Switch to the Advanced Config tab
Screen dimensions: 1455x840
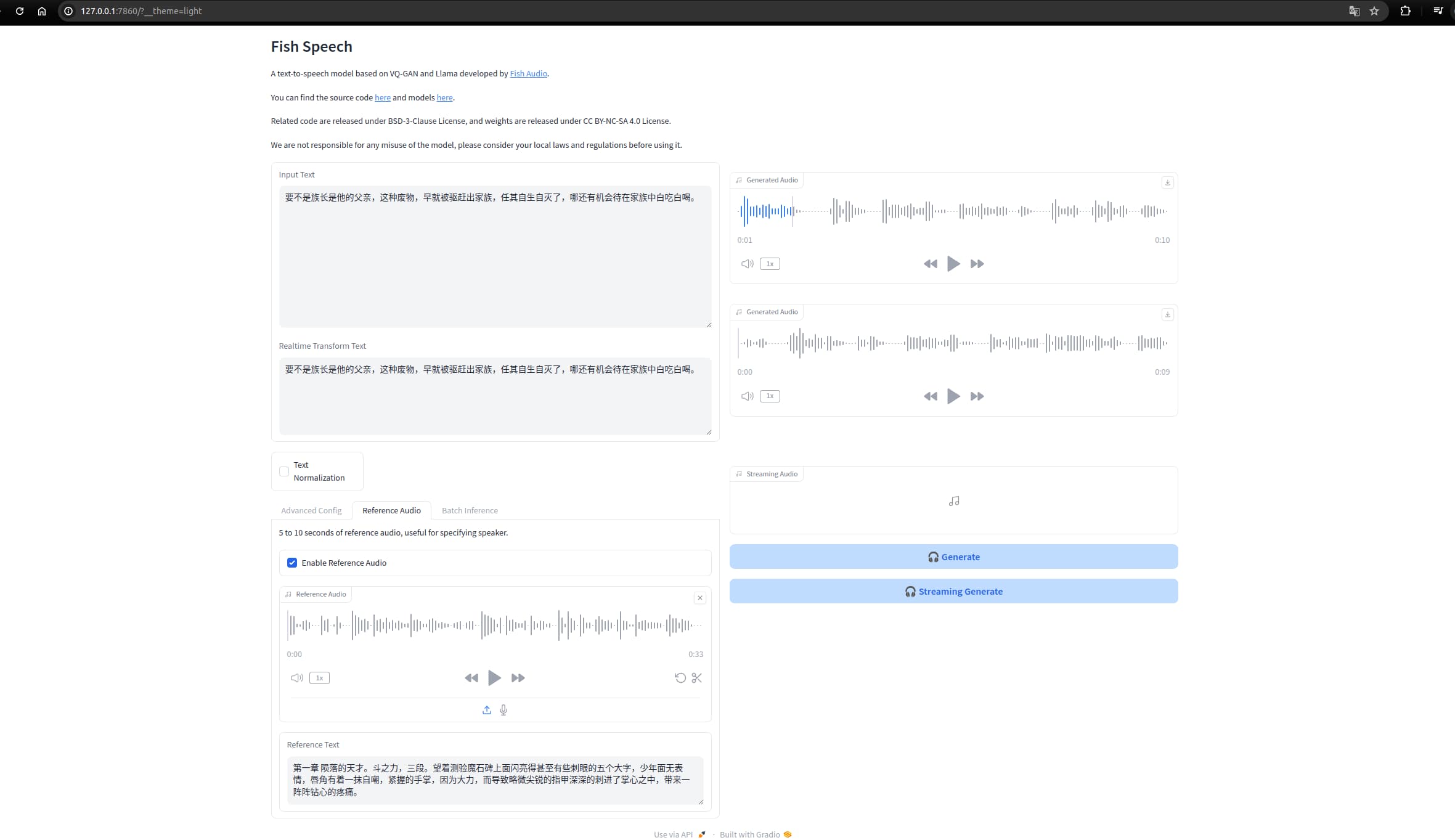[x=311, y=510]
